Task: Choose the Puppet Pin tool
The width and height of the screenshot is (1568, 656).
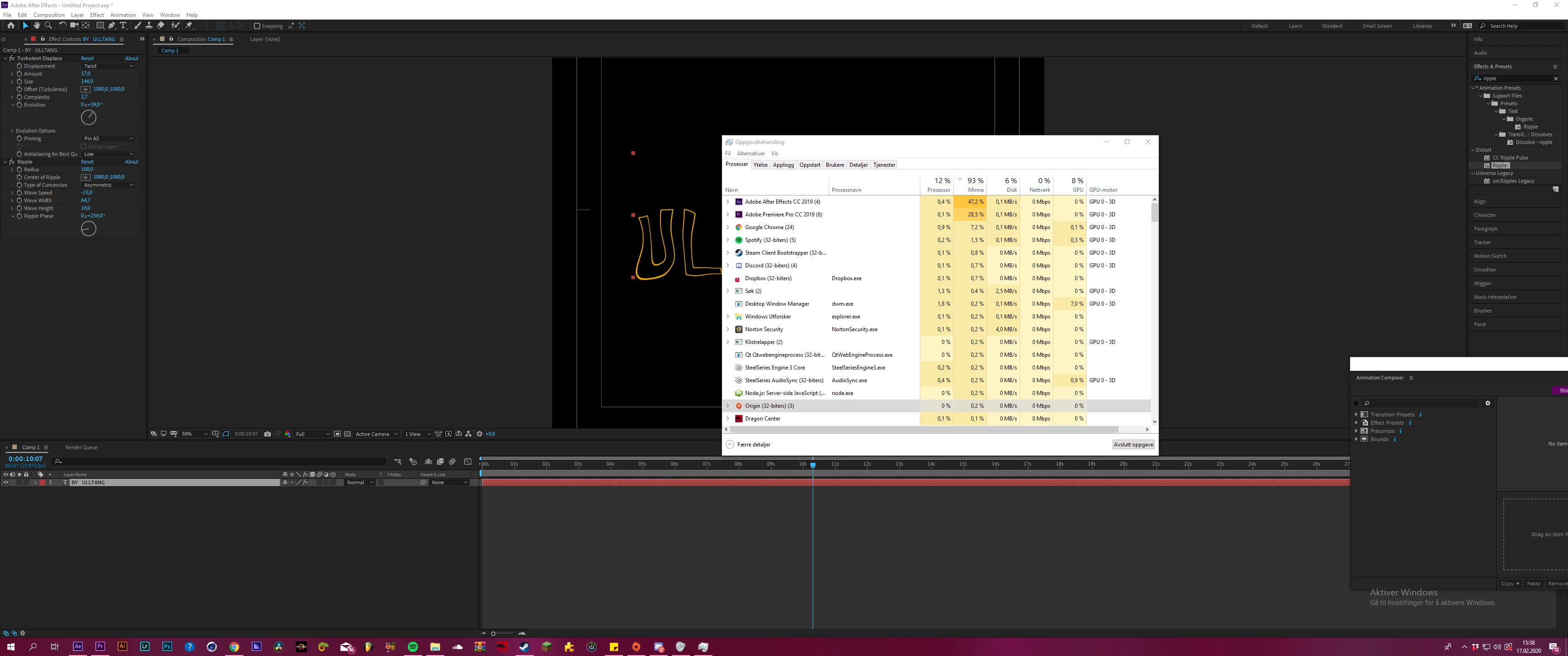Action: click(x=189, y=26)
